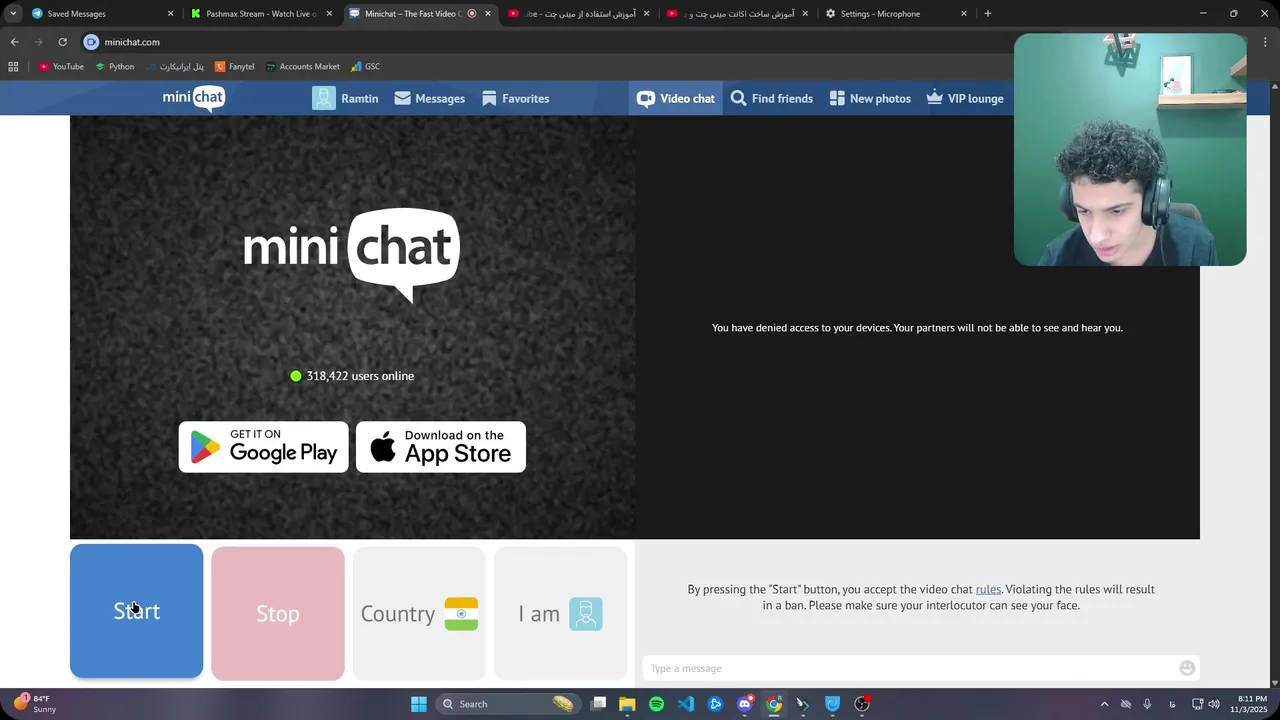Open Discord from taskbar
The image size is (1280, 720).
[745, 704]
